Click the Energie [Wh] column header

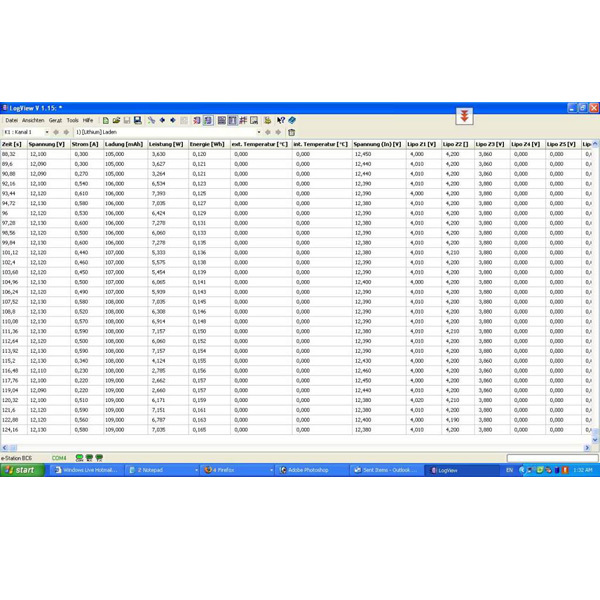point(209,144)
